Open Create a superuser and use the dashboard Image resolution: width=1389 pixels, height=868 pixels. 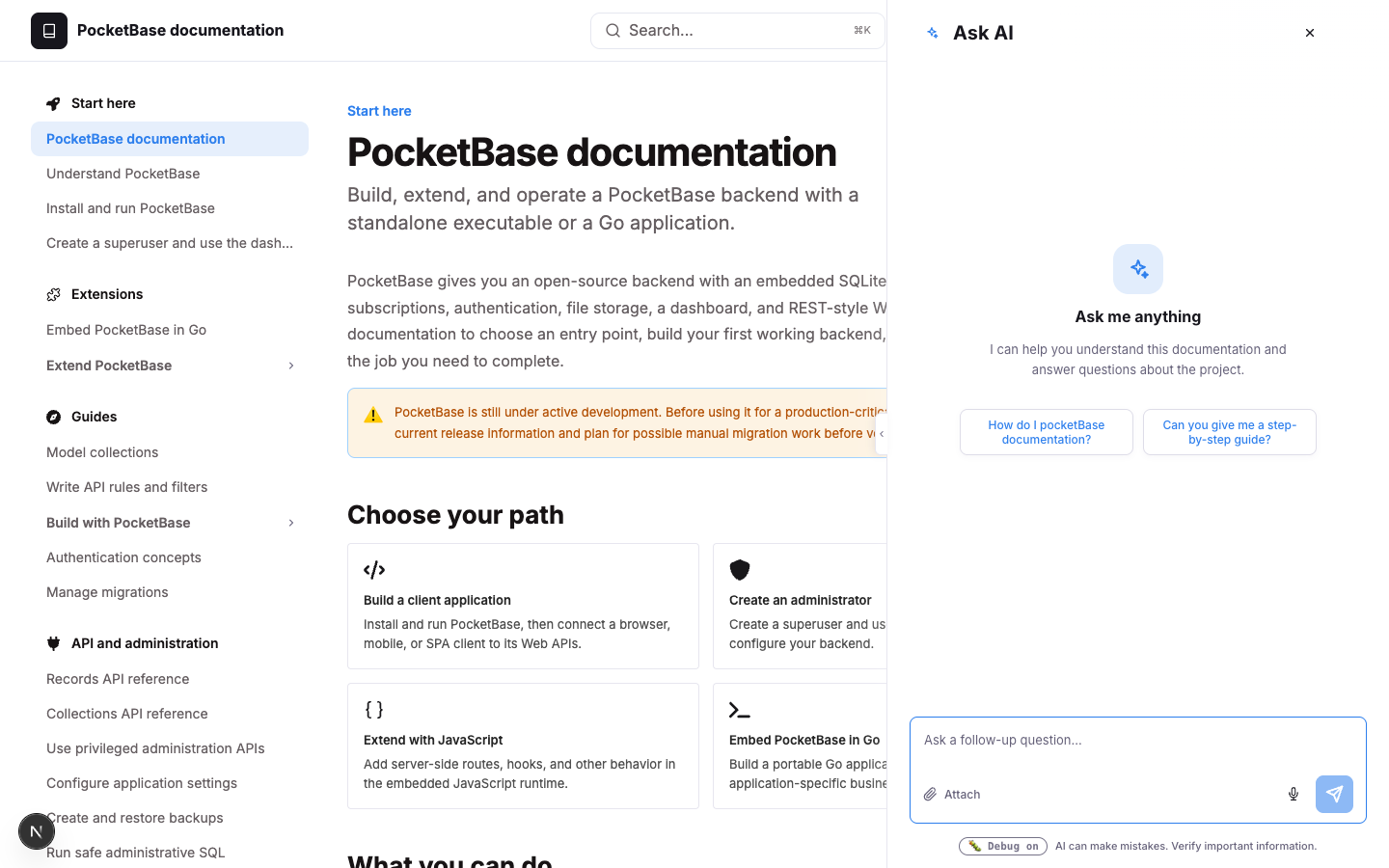170,243
